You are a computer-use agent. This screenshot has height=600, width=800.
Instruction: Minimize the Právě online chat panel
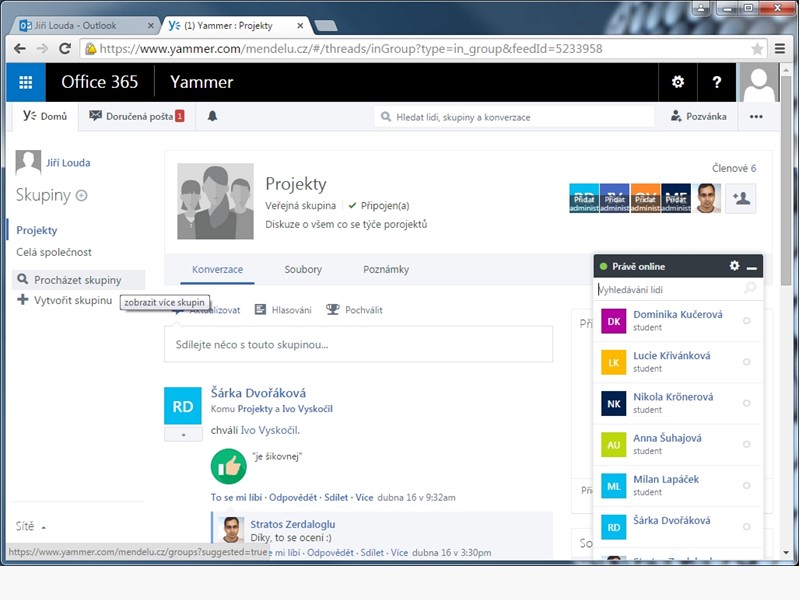pos(752,267)
